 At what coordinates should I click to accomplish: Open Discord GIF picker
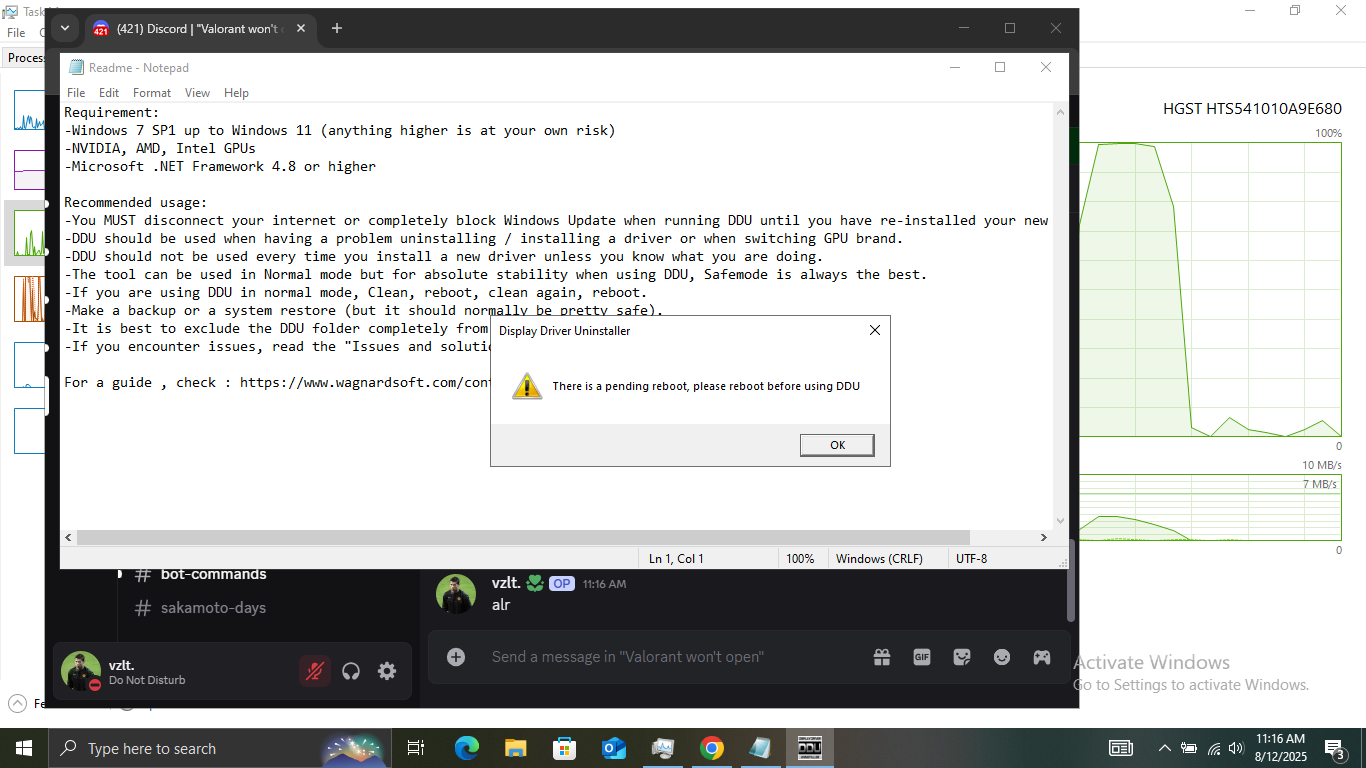(x=922, y=657)
